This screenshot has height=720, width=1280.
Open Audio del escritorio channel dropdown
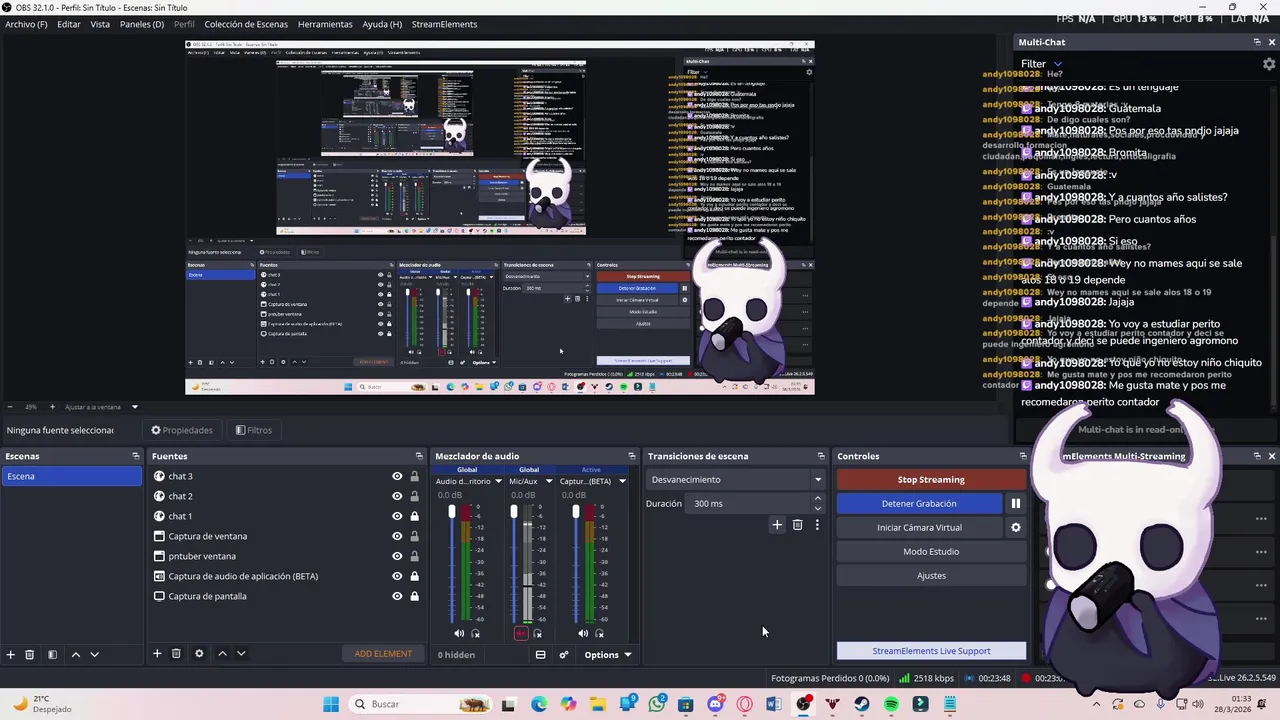point(498,481)
